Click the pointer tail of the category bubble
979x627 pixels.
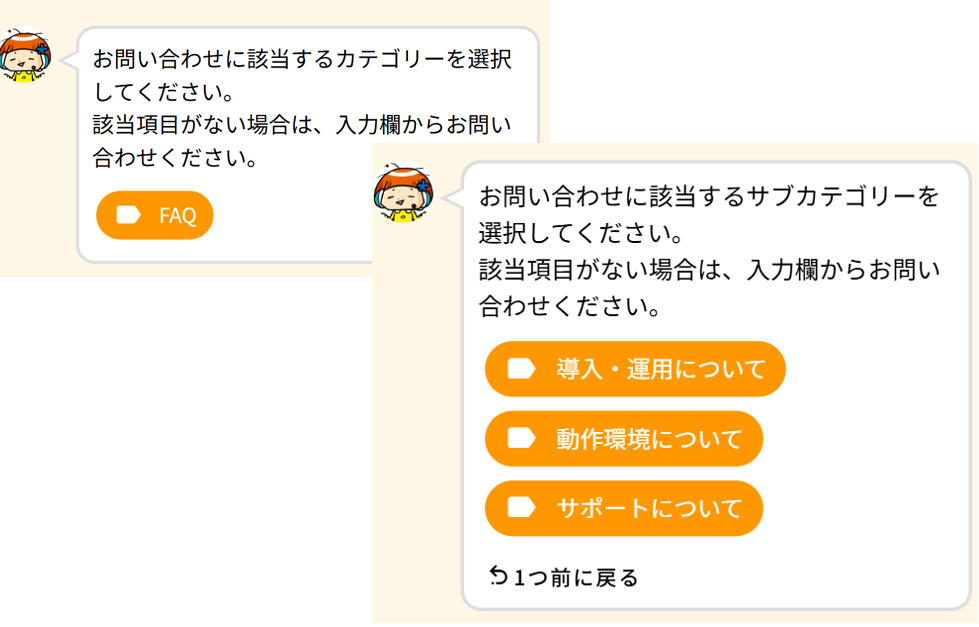tap(70, 60)
